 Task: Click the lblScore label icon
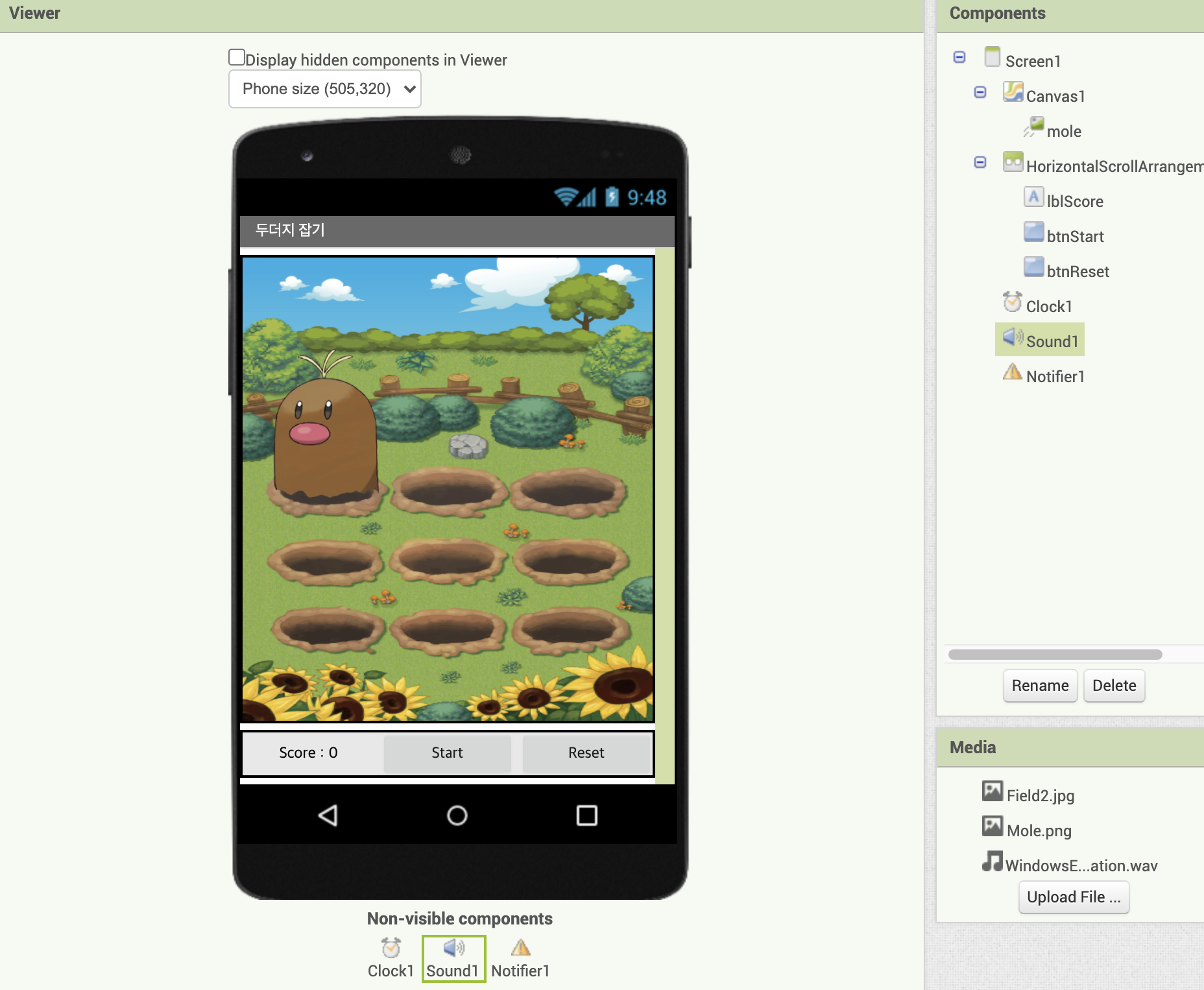click(x=1034, y=197)
